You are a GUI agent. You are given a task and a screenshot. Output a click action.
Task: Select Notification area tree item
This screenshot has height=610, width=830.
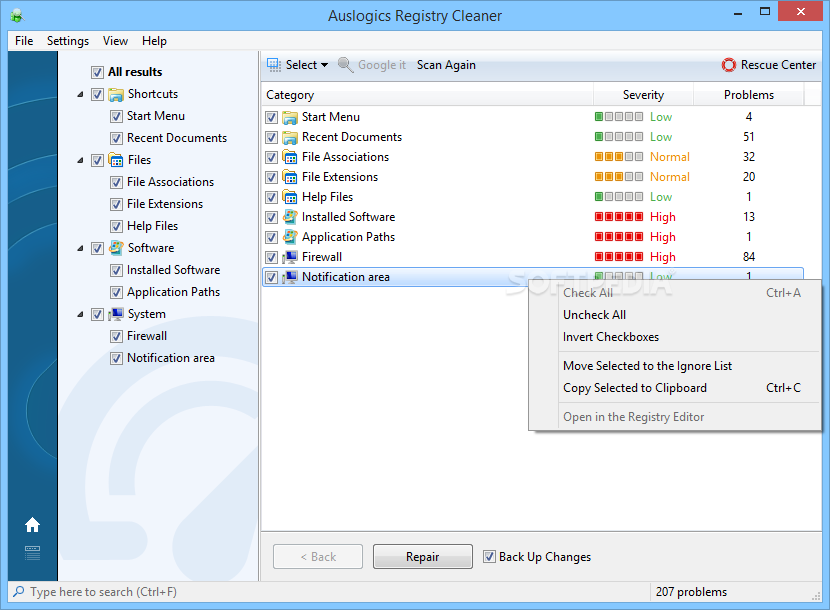click(x=170, y=358)
